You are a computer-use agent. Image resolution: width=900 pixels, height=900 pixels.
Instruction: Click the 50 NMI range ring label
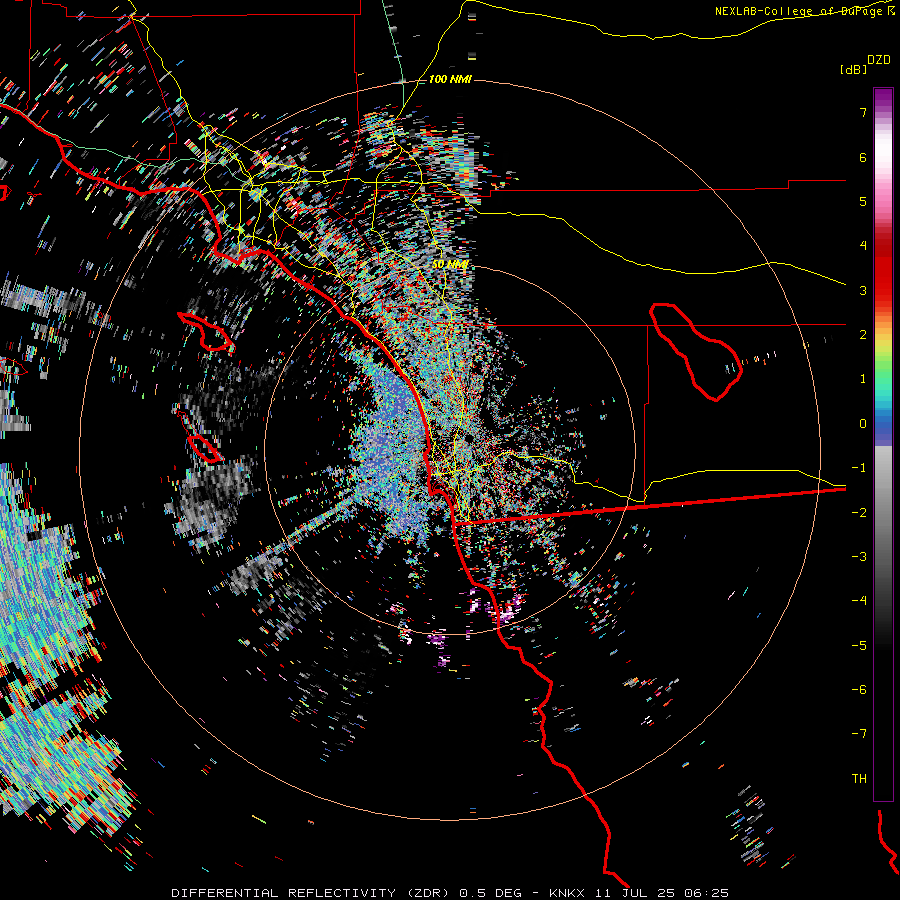point(450,264)
